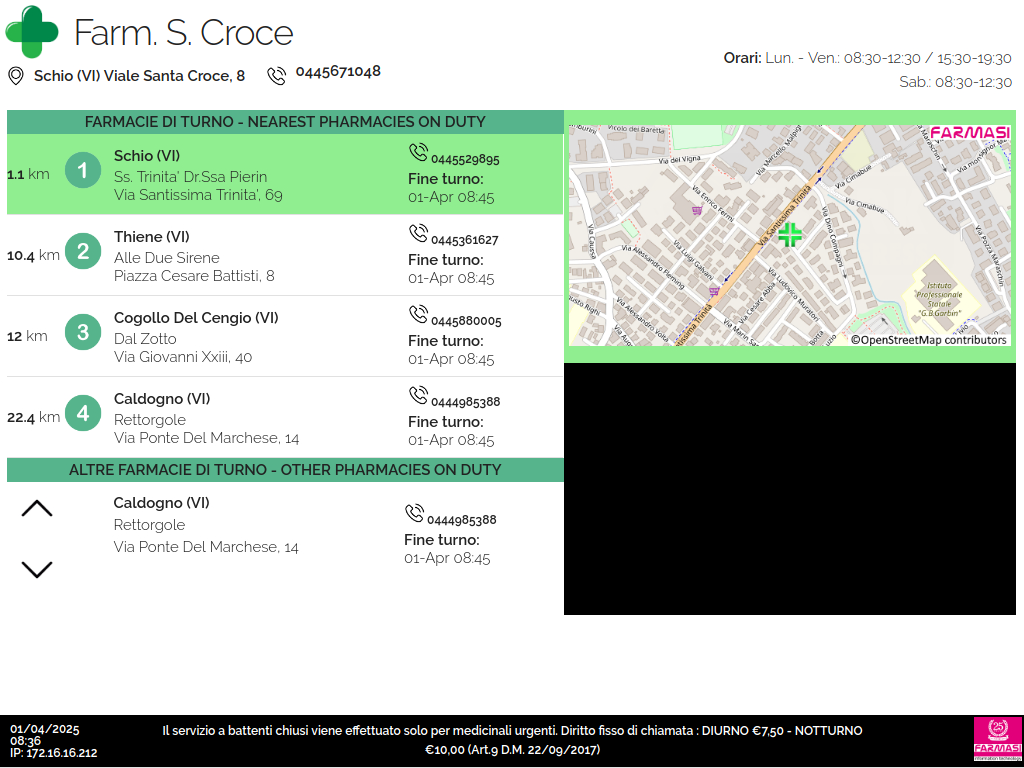Click the location pin icon near address

coord(16,76)
